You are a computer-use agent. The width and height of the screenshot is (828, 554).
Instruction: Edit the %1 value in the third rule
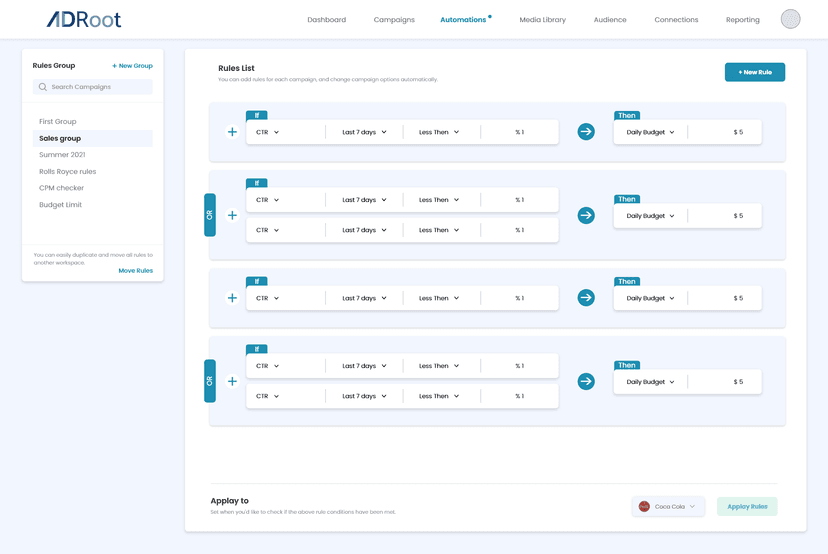[x=520, y=298]
